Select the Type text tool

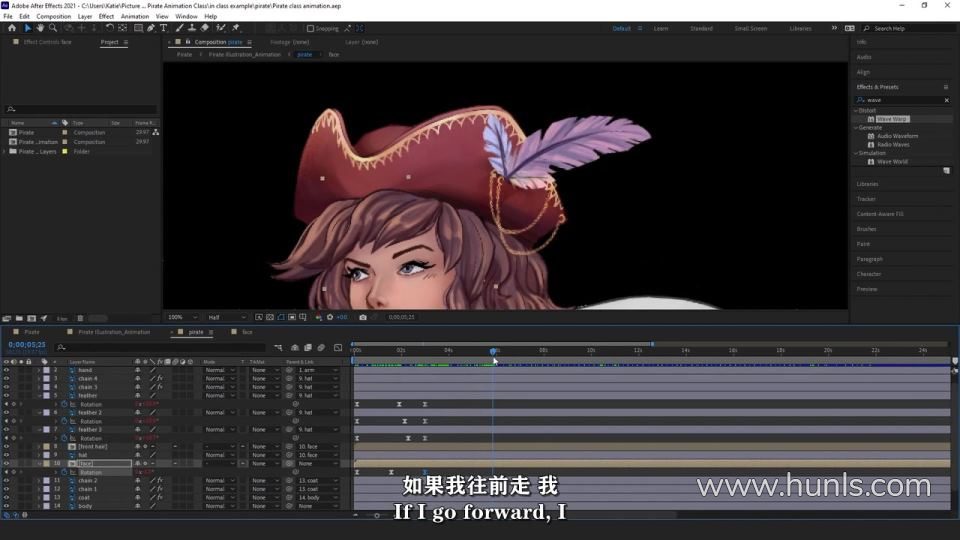point(163,28)
